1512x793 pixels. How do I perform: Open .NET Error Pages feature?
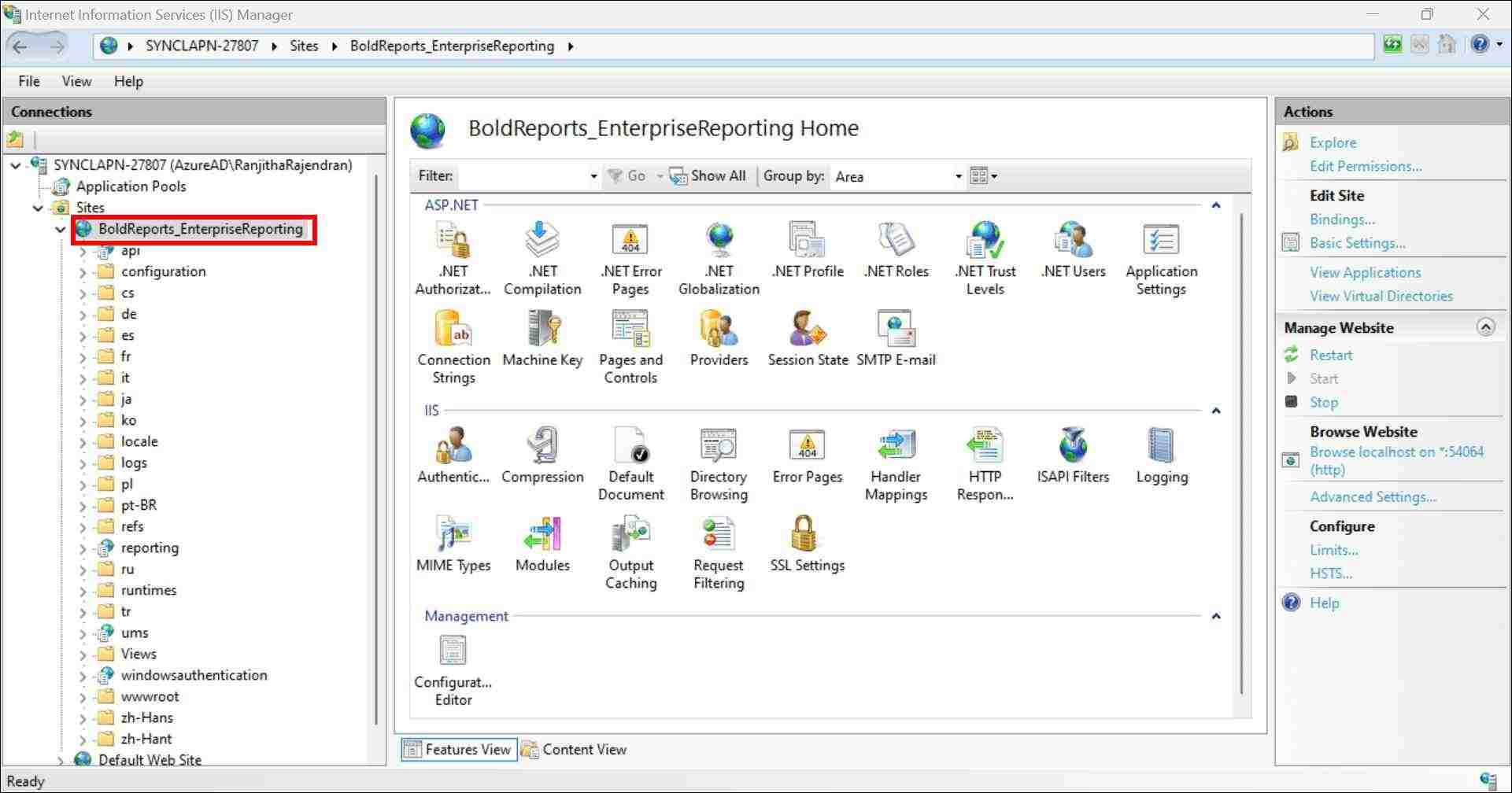[630, 258]
